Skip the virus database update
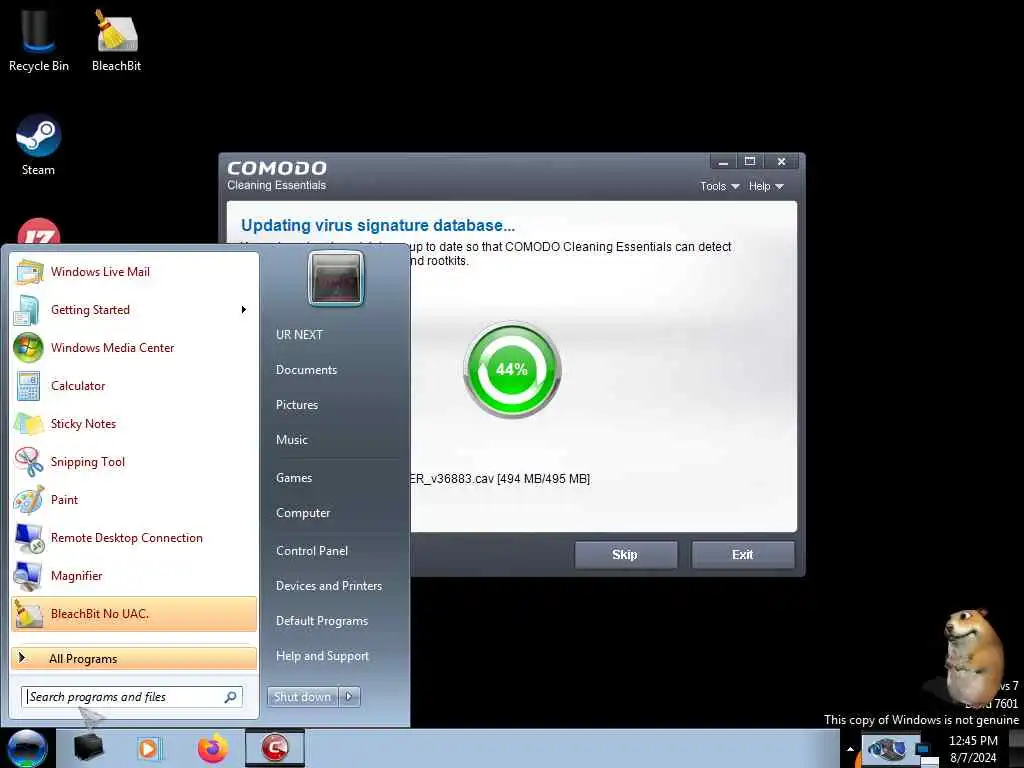 pos(625,554)
